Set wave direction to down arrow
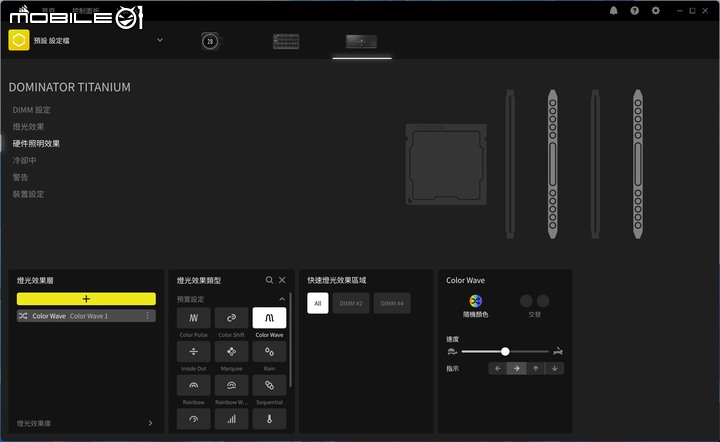 click(555, 368)
